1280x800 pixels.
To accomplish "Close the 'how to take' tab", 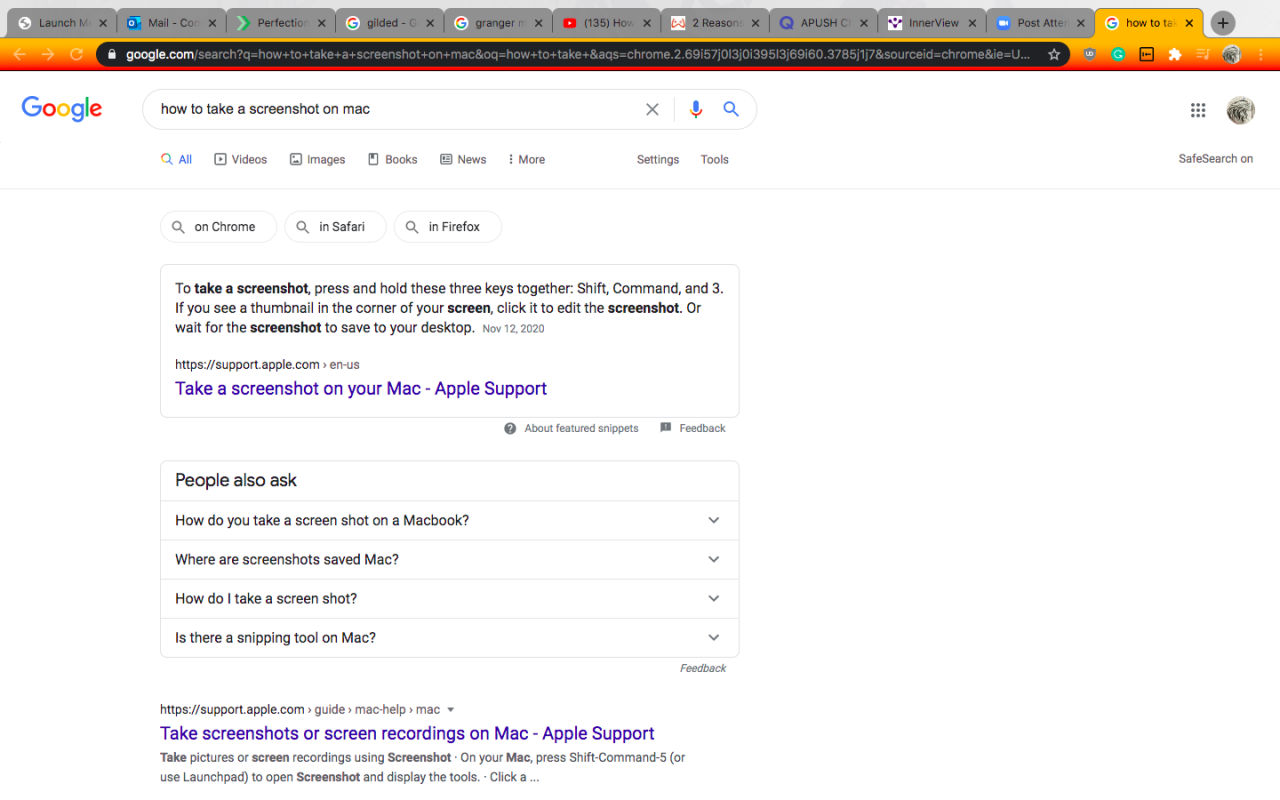I will 1189,23.
